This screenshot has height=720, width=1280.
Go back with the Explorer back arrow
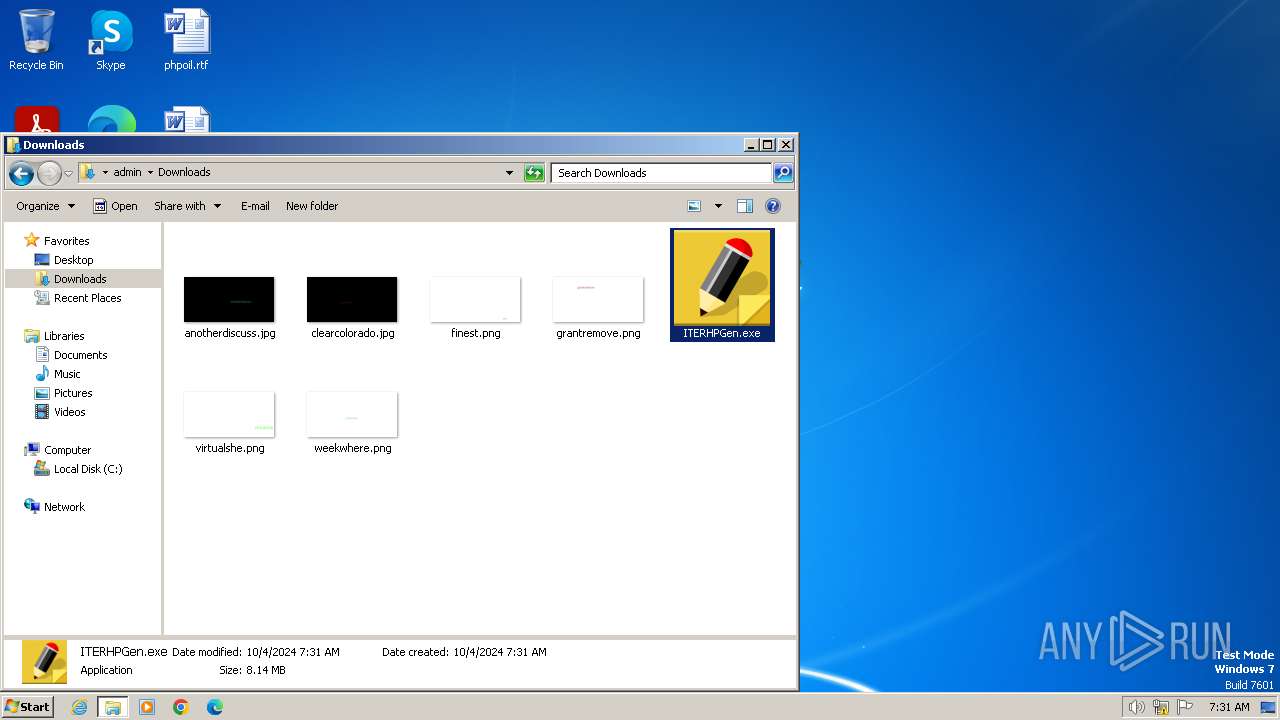tap(21, 173)
